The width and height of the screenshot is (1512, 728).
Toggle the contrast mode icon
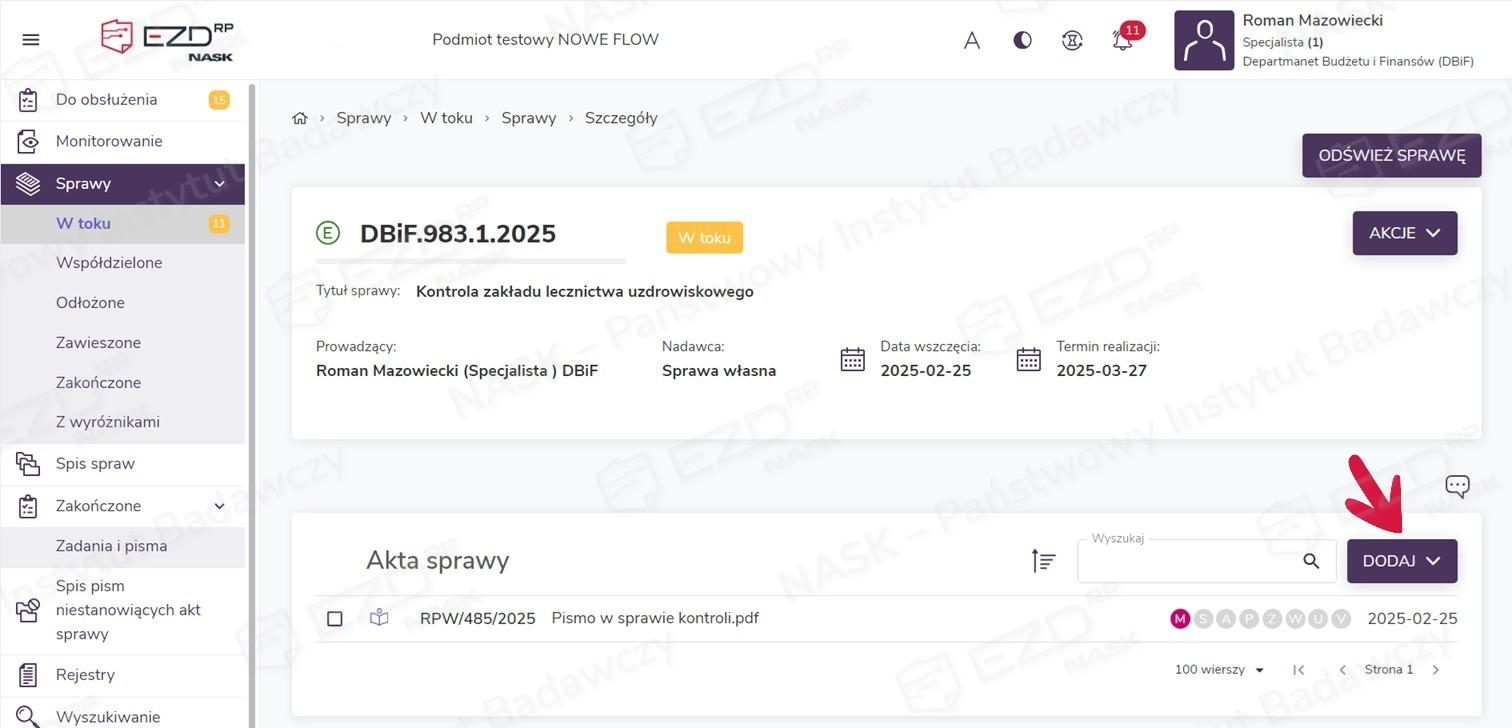pos(1022,41)
